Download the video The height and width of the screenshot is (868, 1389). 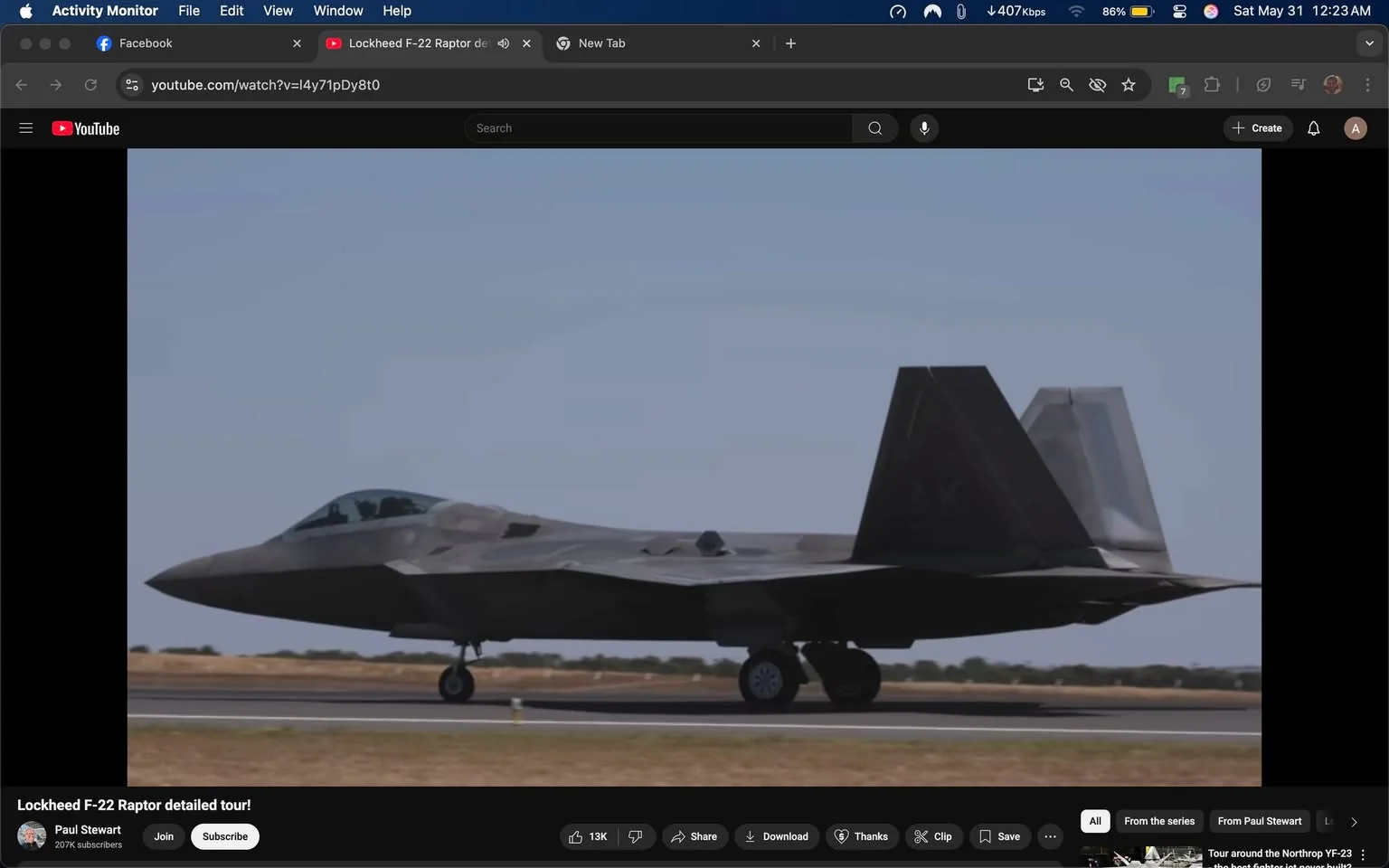777,836
